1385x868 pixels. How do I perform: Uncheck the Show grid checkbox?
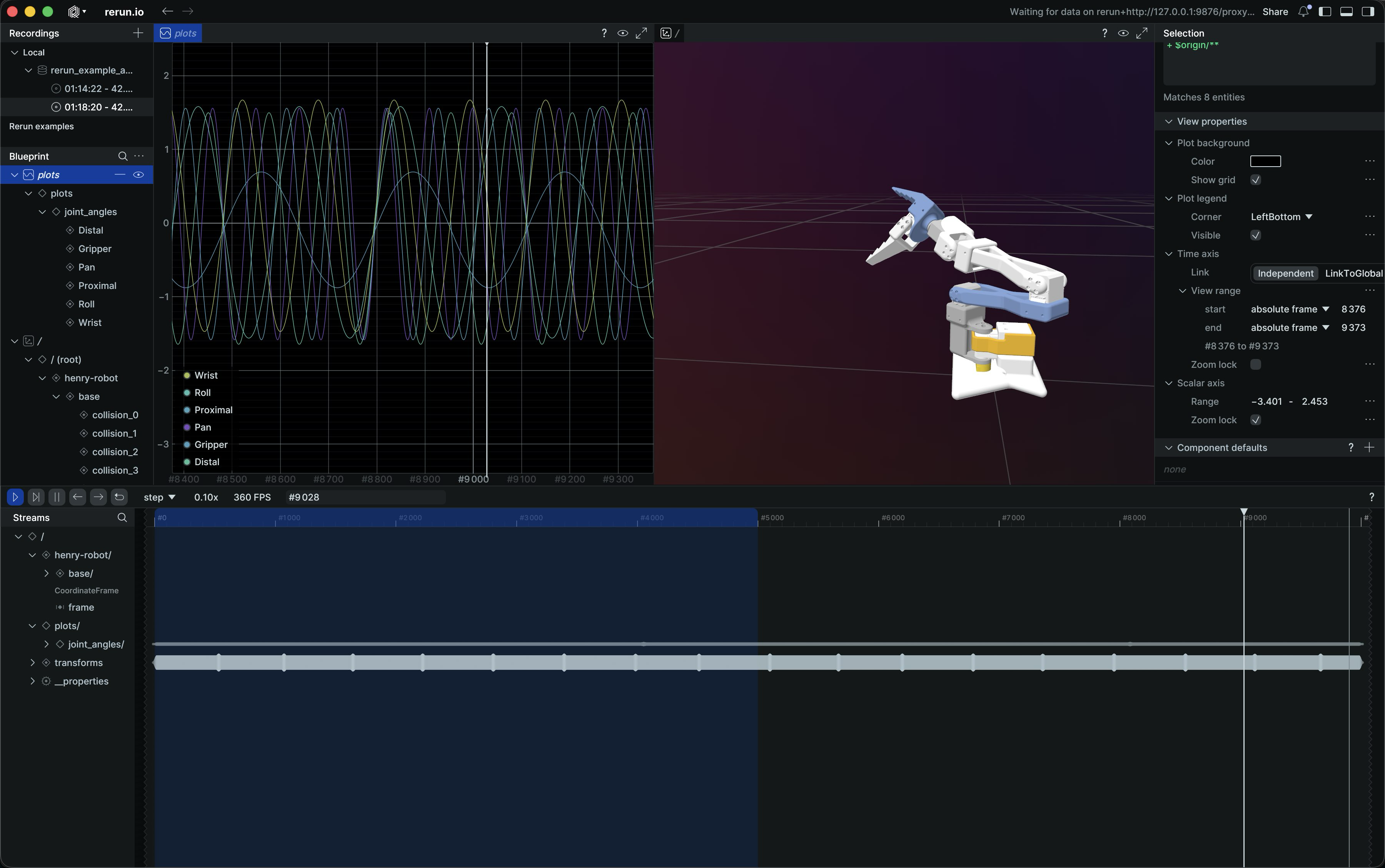tap(1255, 180)
